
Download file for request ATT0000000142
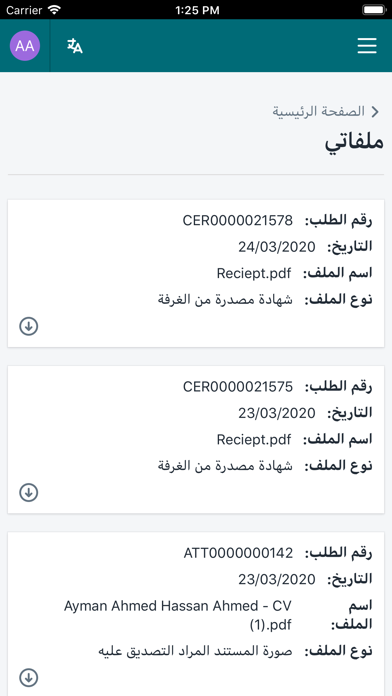point(29,678)
